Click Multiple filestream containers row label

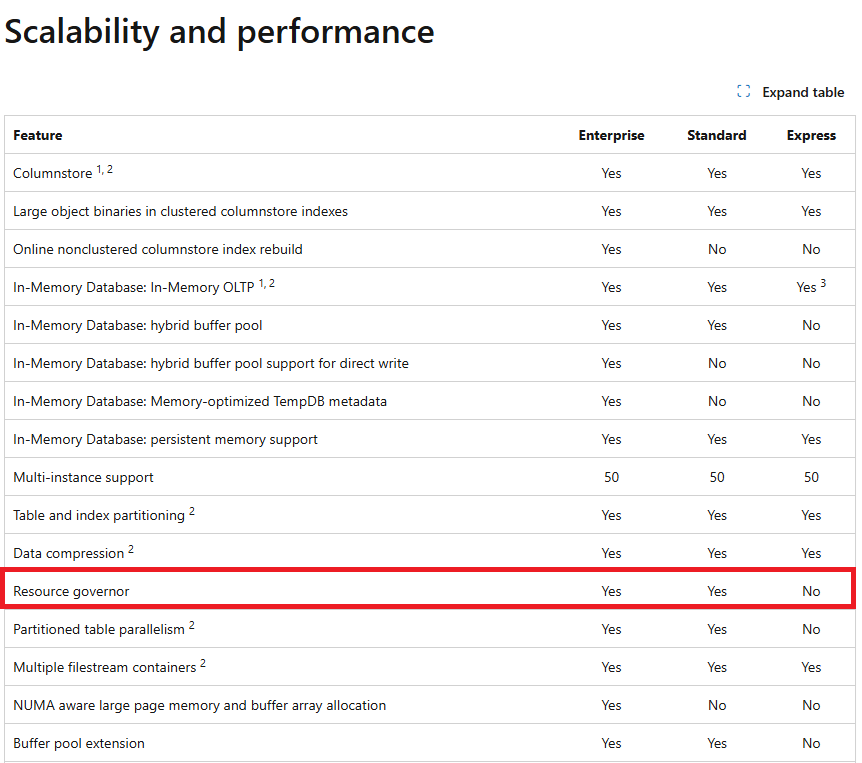[104, 667]
